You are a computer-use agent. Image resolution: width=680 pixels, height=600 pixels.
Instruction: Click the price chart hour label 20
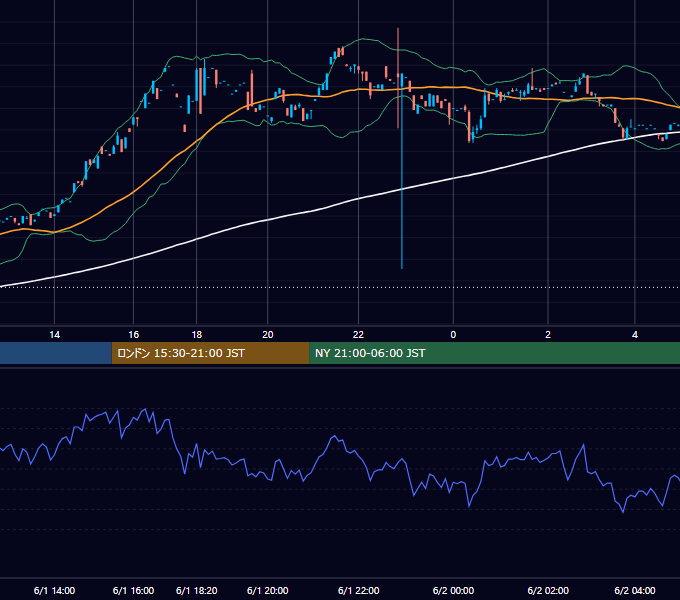pyautogui.click(x=268, y=335)
